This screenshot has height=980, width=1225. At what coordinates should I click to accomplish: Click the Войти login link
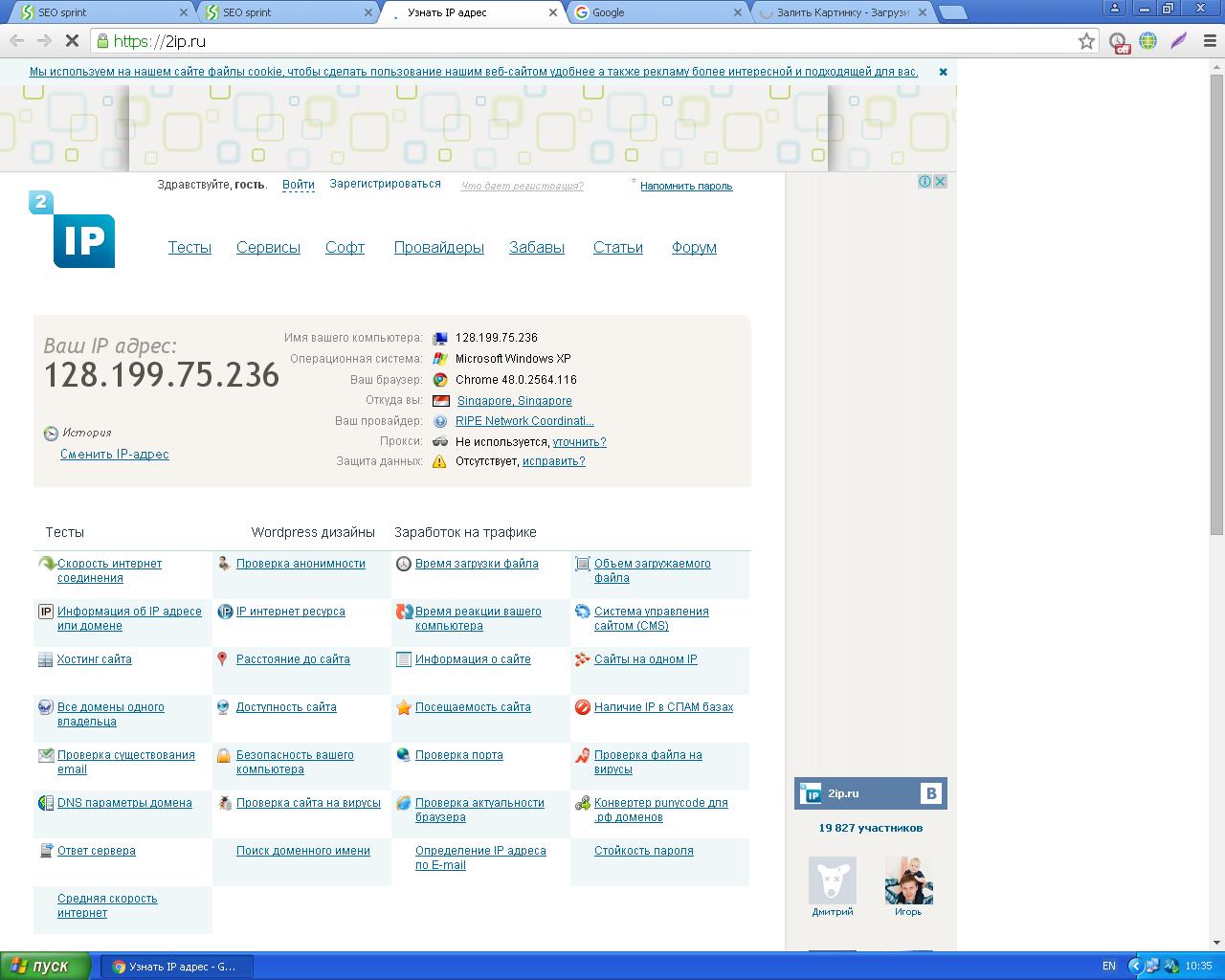point(299,184)
